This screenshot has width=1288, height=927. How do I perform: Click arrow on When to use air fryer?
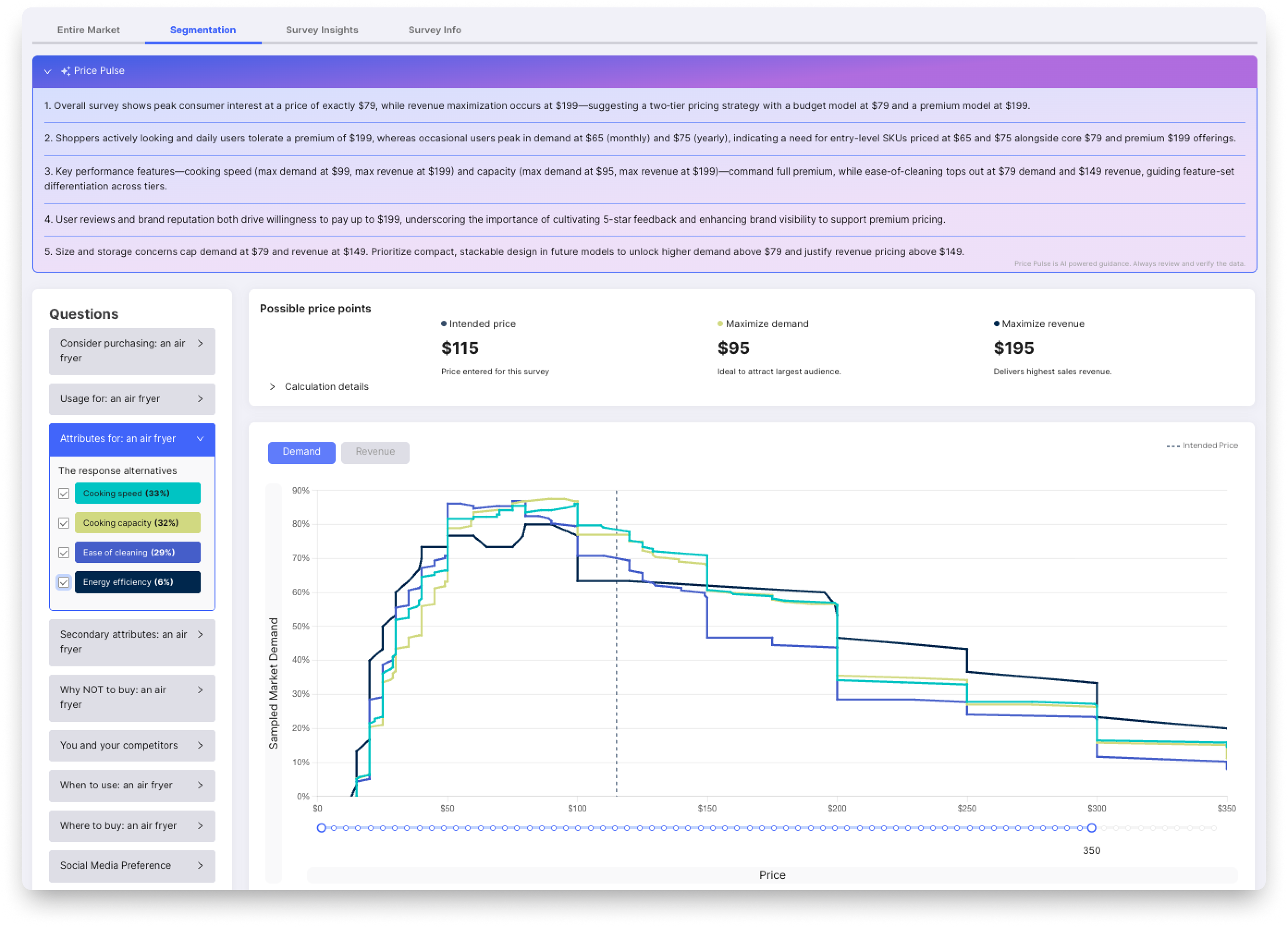click(200, 785)
